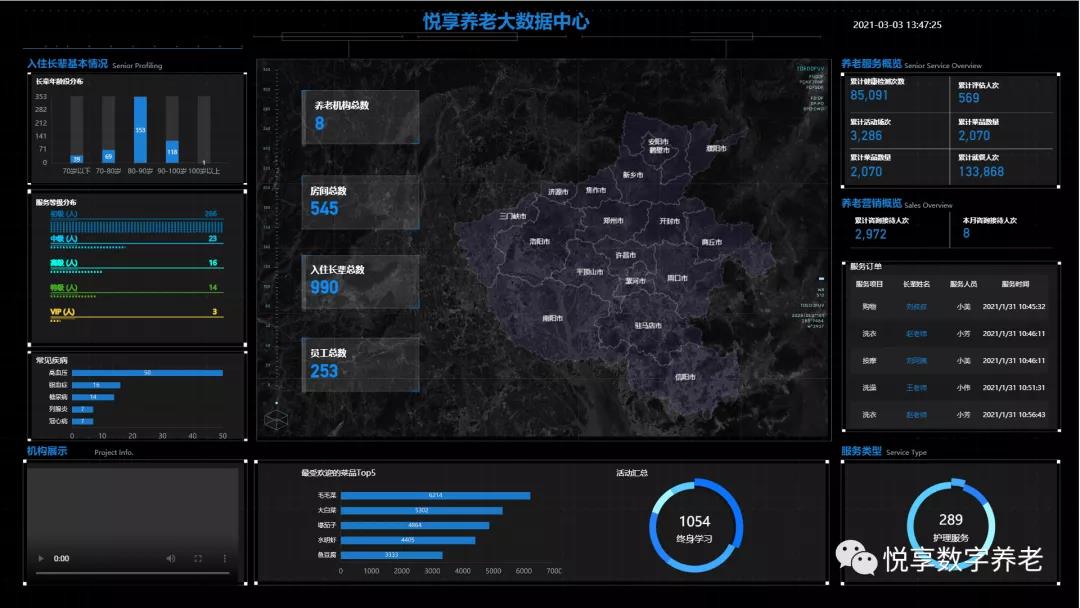Open the video player's three-dot options menu
Screen dimensions: 1080x608
tap(225, 558)
